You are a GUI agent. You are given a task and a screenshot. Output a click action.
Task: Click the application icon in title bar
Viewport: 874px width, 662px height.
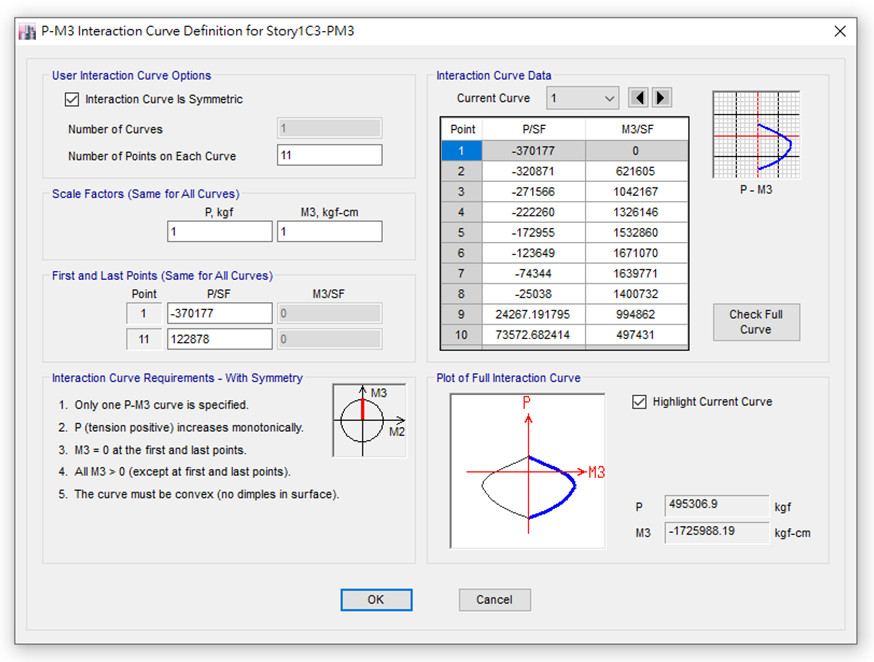pos(27,31)
